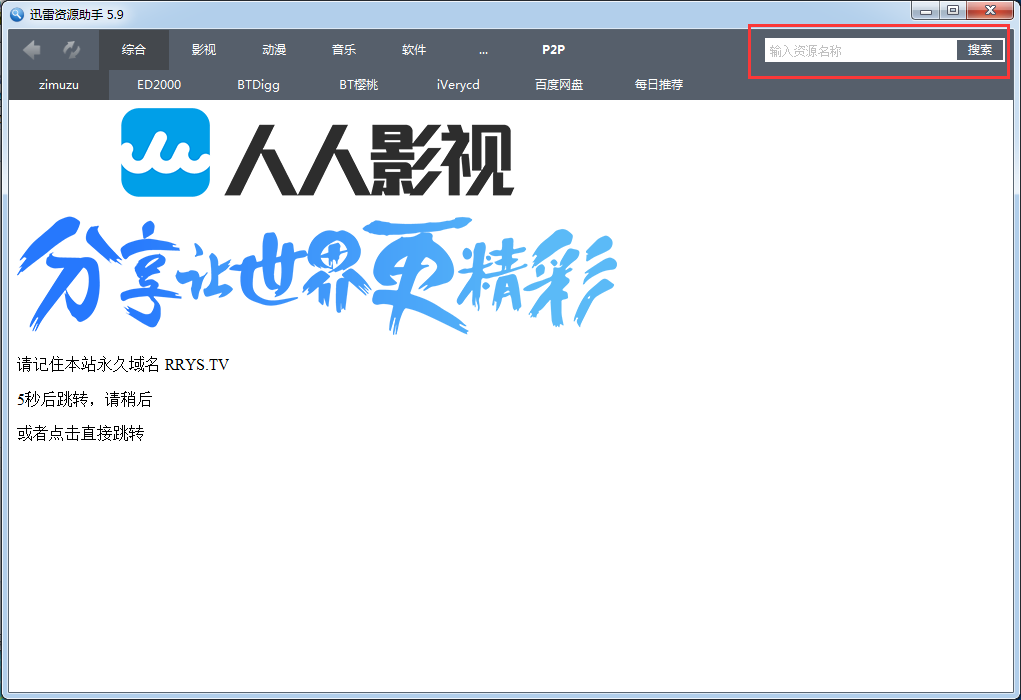Open the 百度网盘 source
This screenshot has height=700, width=1021.
(558, 85)
